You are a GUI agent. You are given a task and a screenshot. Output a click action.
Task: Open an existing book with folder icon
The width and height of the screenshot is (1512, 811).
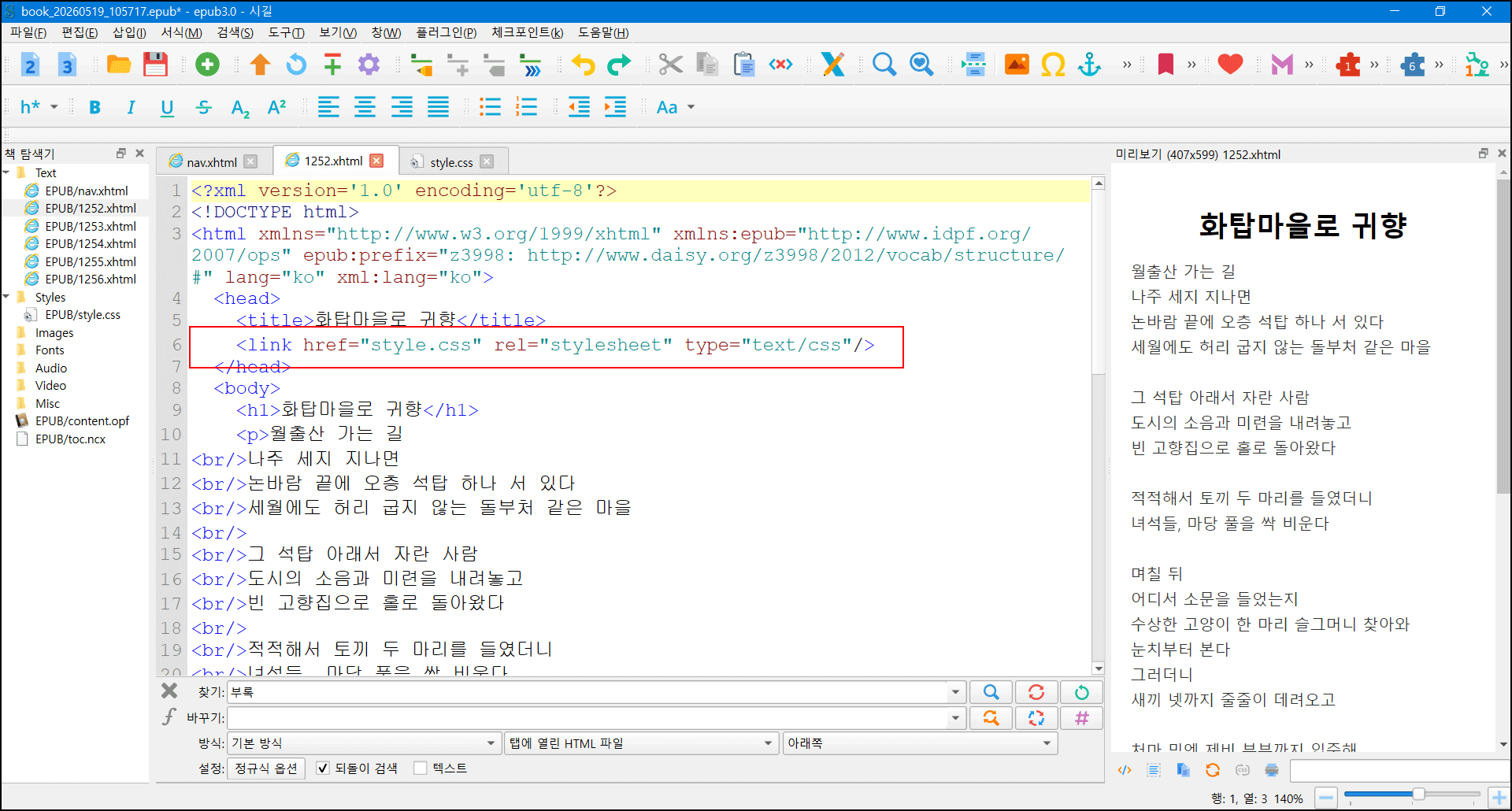pos(119,65)
